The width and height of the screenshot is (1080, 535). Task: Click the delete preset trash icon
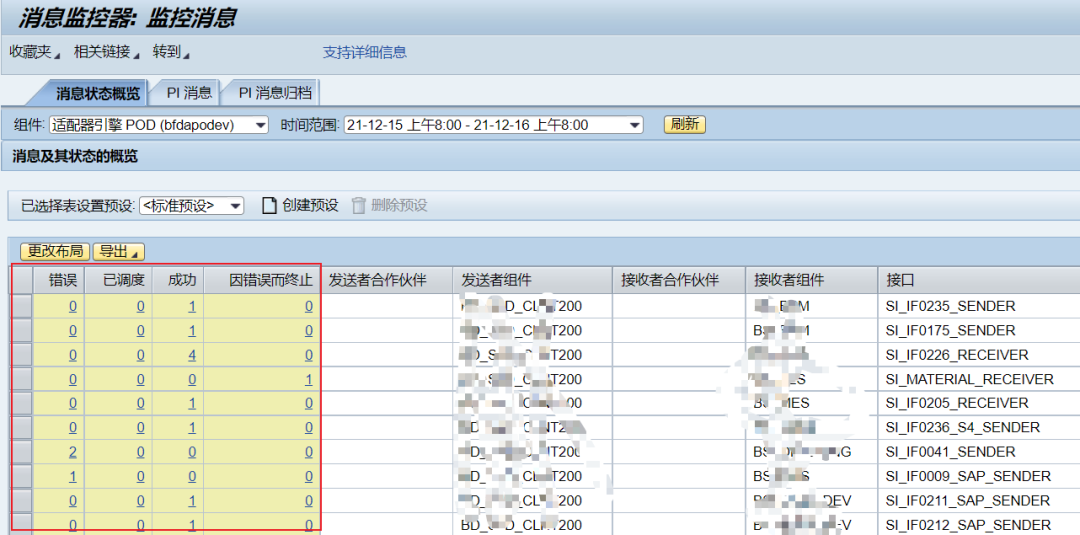tap(358, 205)
